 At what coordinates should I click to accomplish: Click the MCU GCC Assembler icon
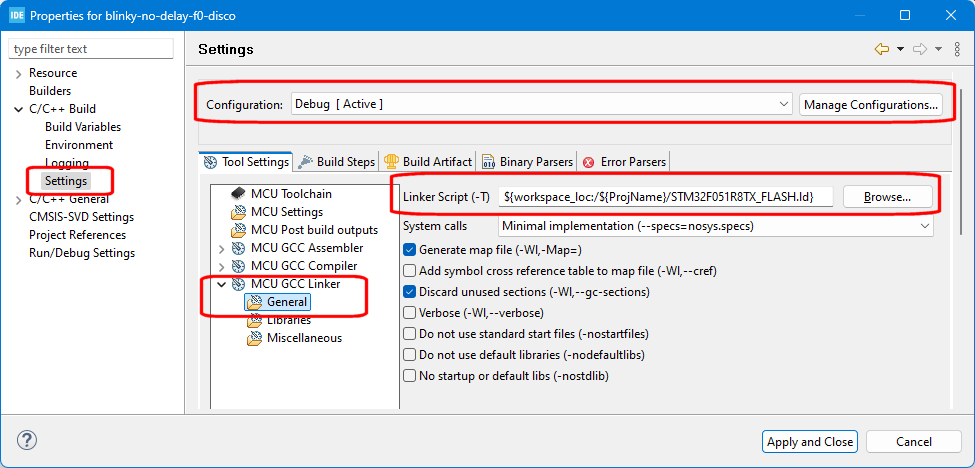click(x=238, y=248)
